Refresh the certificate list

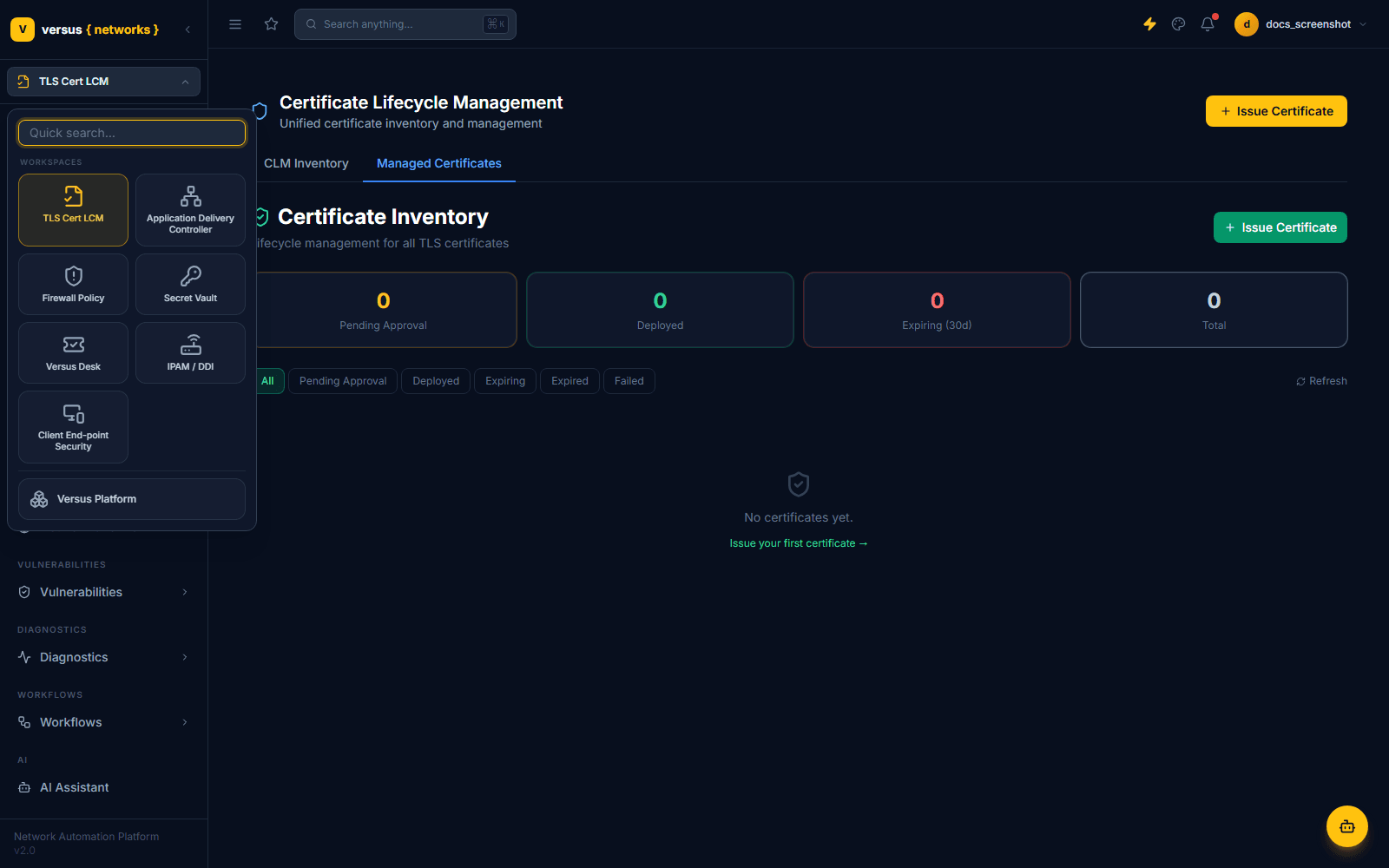pos(1321,381)
